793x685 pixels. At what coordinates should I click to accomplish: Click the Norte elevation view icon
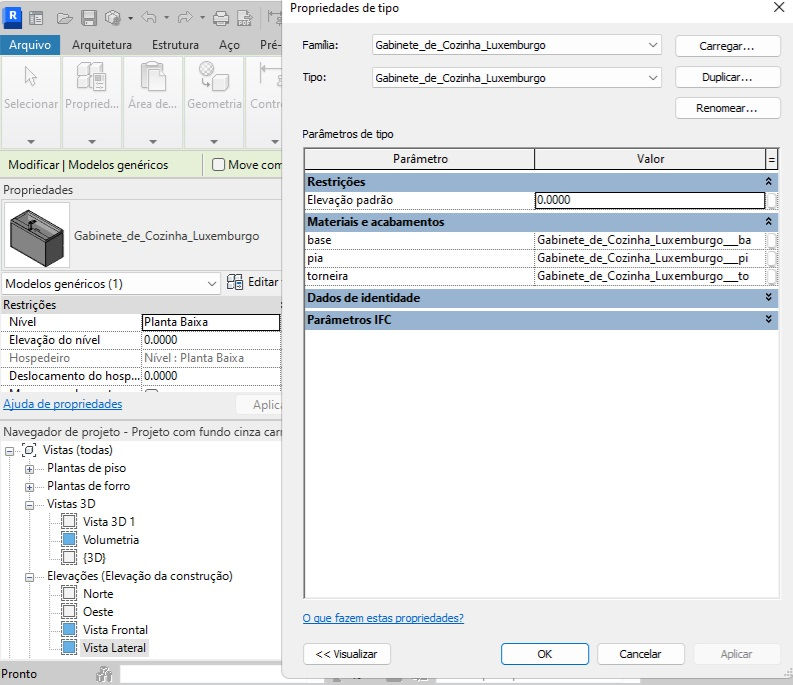pyautogui.click(x=69, y=593)
